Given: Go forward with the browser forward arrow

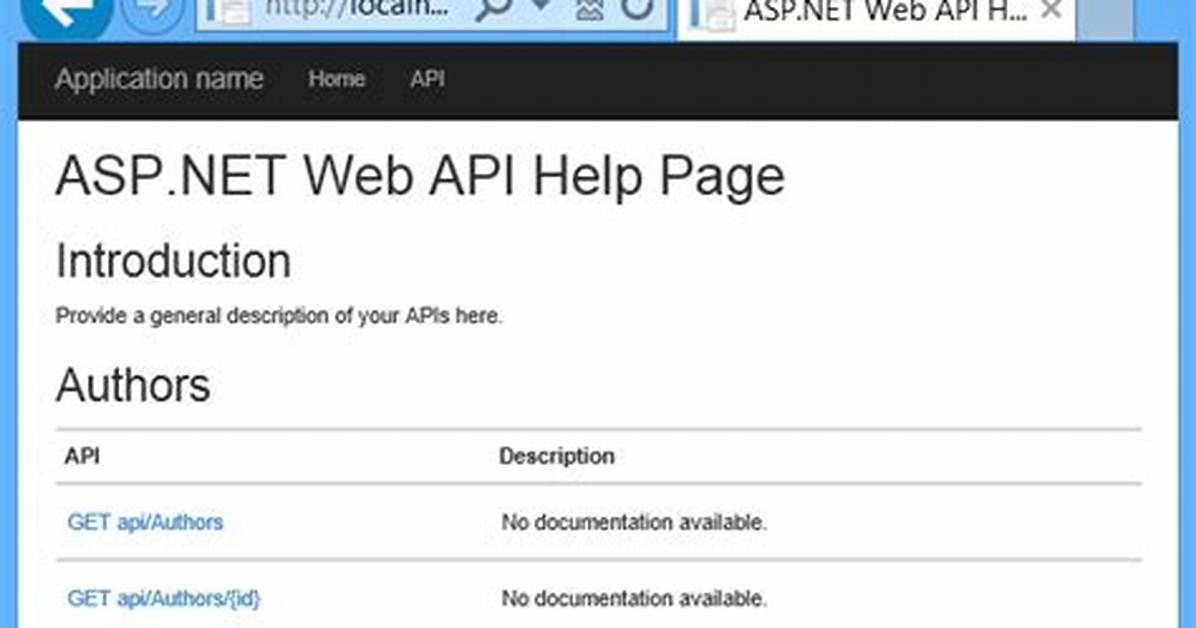Looking at the screenshot, I should pyautogui.click(x=153, y=14).
